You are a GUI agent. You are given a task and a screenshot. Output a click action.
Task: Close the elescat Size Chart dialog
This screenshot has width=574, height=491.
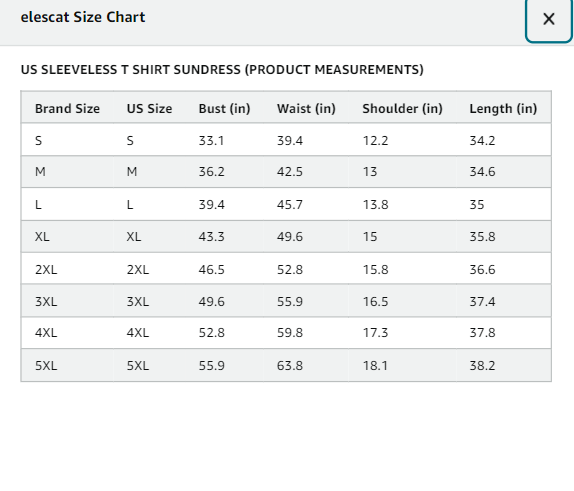click(x=549, y=19)
